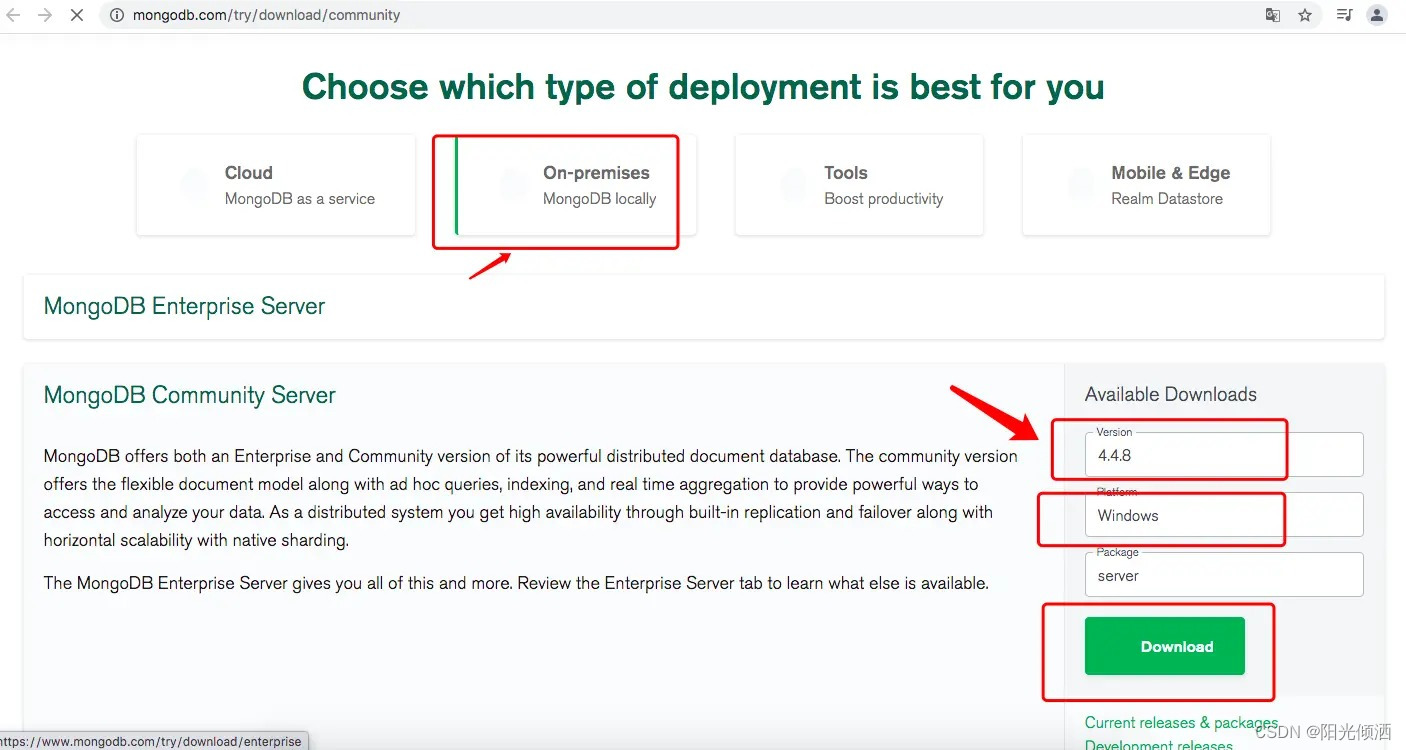This screenshot has height=750, width=1406.
Task: Focus the address bar URL
Action: click(266, 15)
